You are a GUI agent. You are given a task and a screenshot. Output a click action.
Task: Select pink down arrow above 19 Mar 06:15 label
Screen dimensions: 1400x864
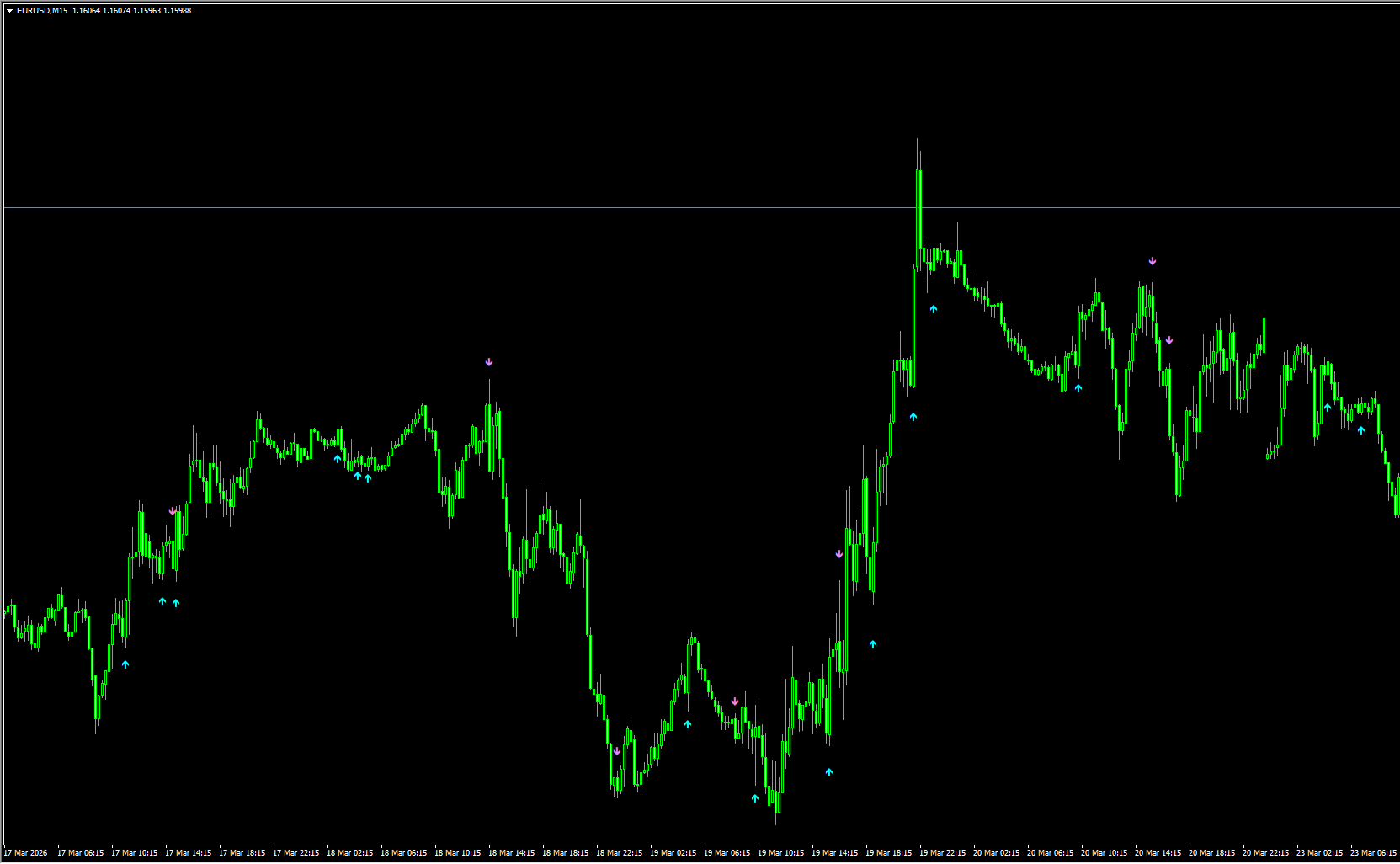coord(735,701)
